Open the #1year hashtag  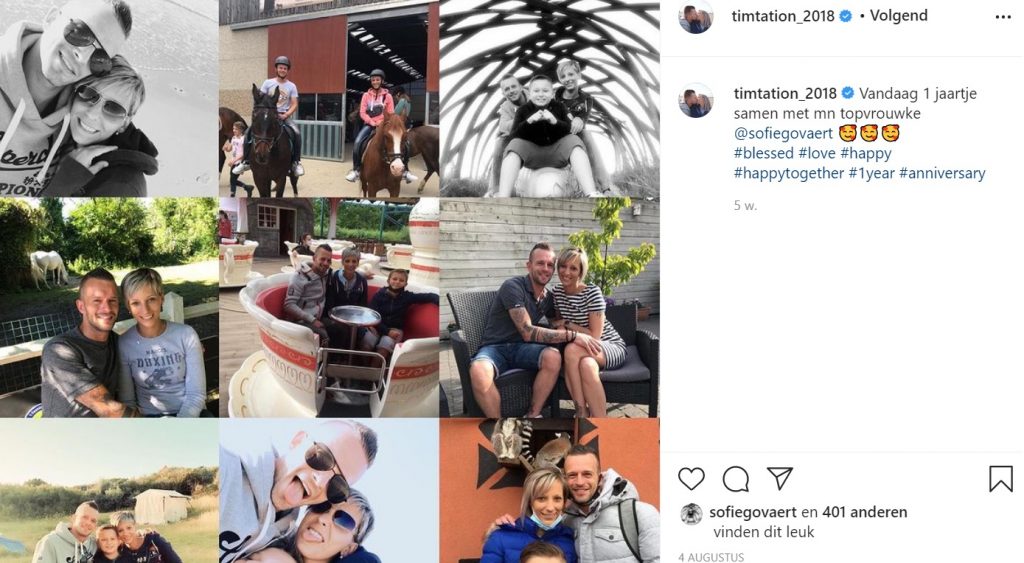click(x=871, y=173)
